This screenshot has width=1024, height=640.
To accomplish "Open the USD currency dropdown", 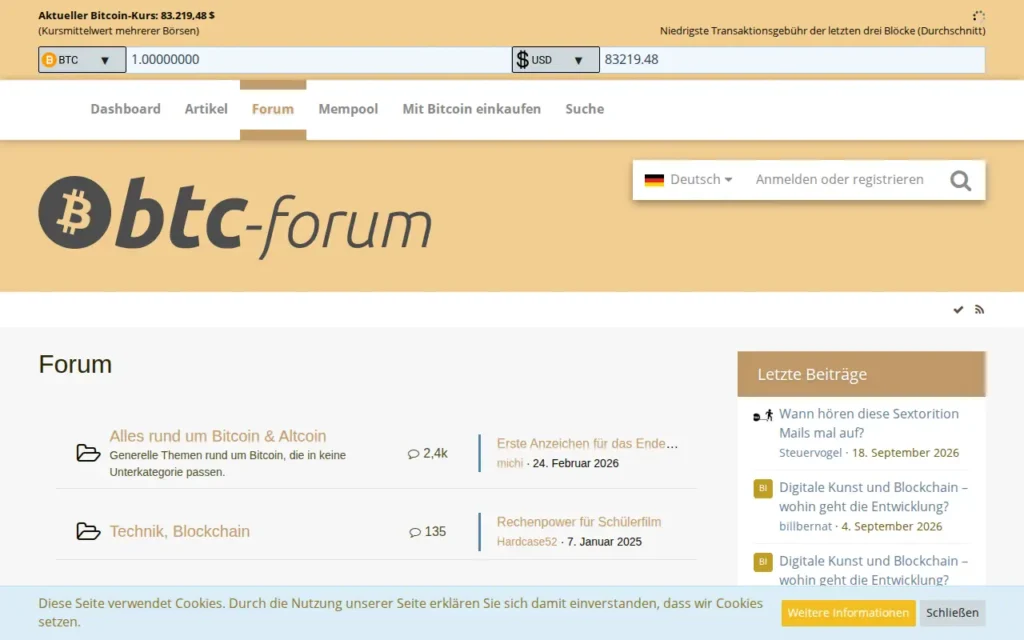I will (x=555, y=59).
